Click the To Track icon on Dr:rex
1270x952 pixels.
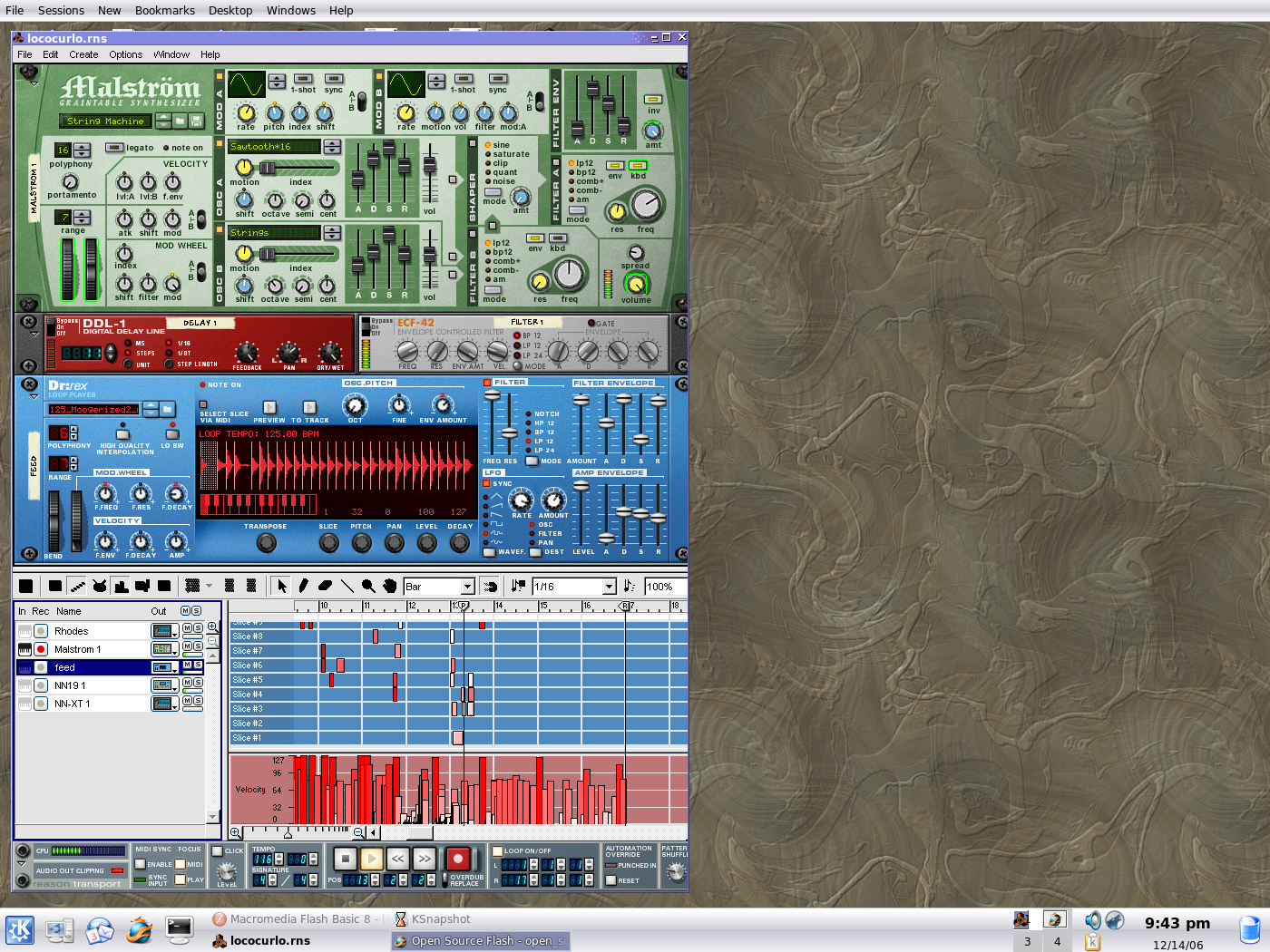[x=311, y=407]
